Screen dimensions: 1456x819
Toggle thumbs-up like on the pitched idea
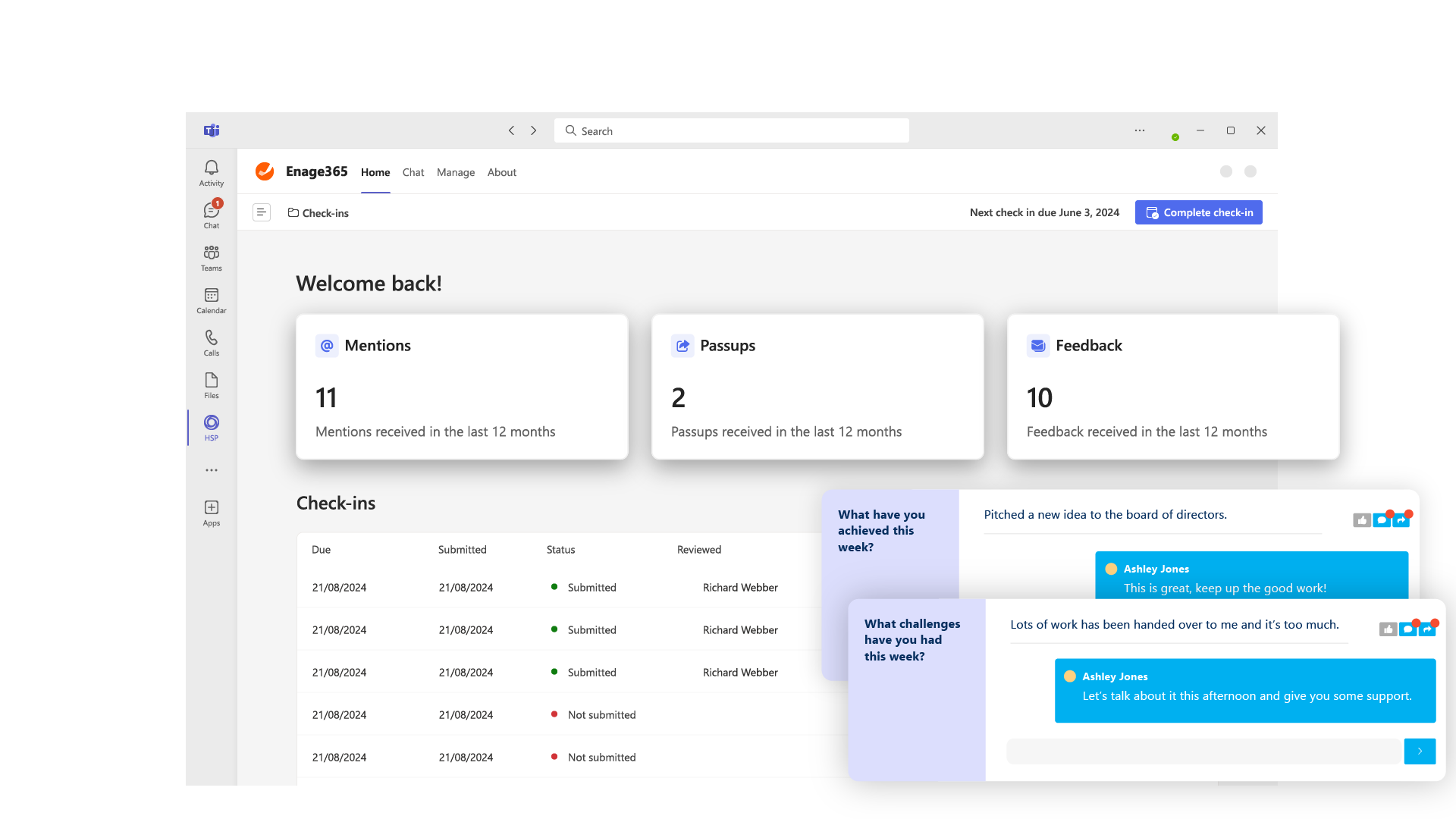point(1362,520)
